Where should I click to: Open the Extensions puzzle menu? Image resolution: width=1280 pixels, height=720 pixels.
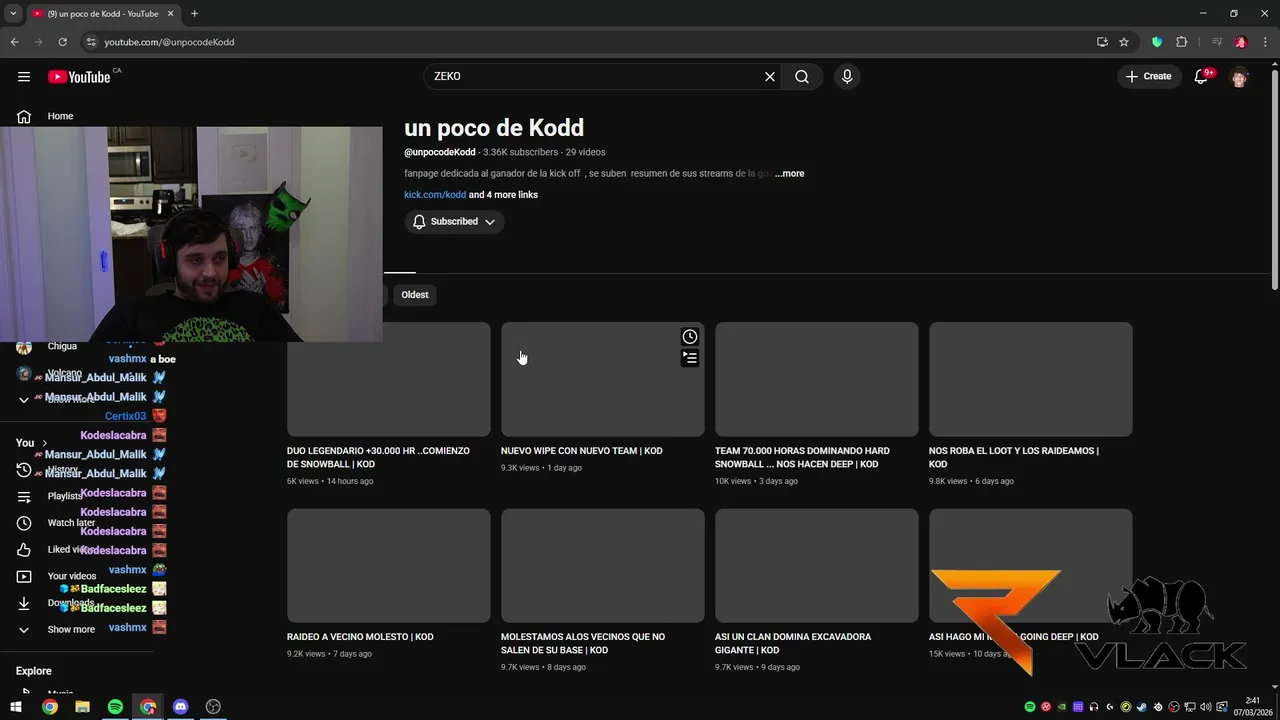pyautogui.click(x=1181, y=42)
